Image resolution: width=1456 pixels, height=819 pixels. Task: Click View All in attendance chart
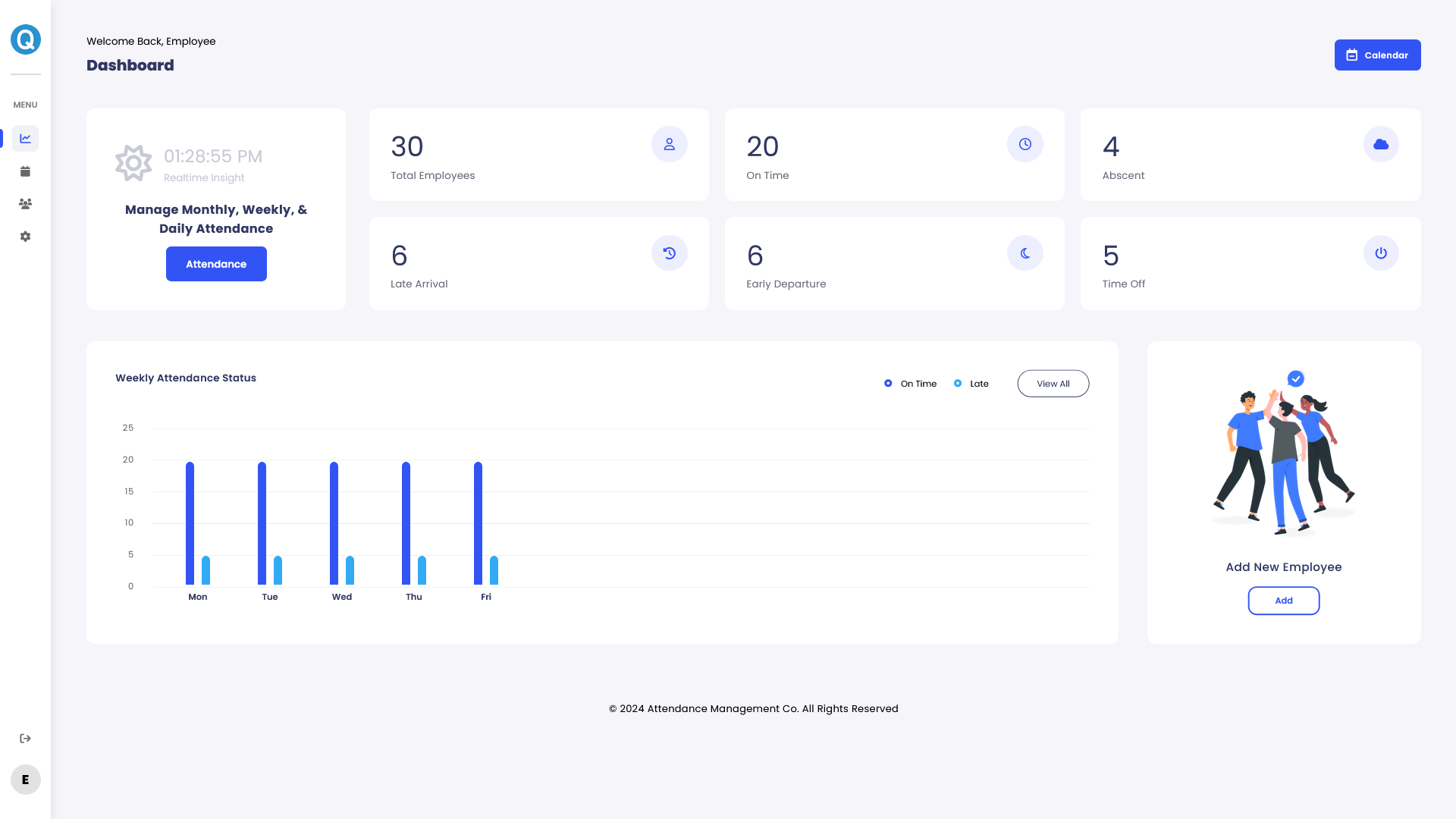(x=1053, y=384)
